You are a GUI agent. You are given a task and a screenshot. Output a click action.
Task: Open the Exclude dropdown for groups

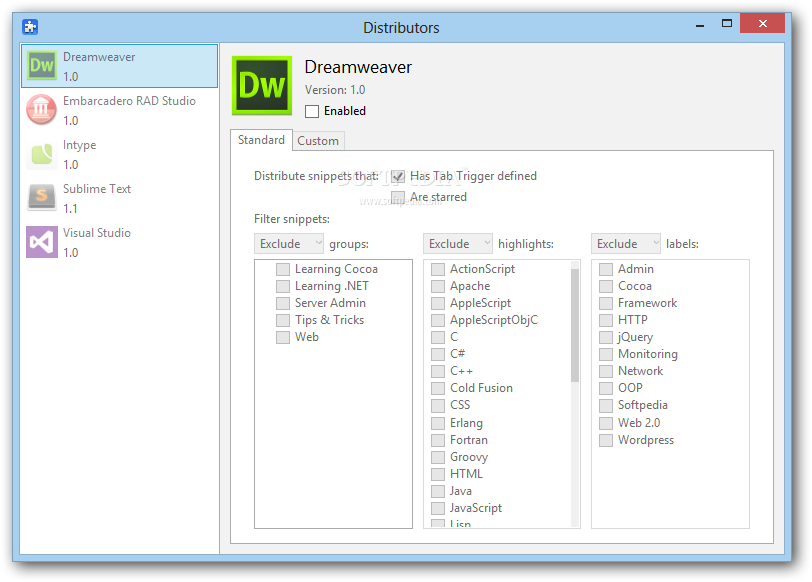click(x=288, y=243)
